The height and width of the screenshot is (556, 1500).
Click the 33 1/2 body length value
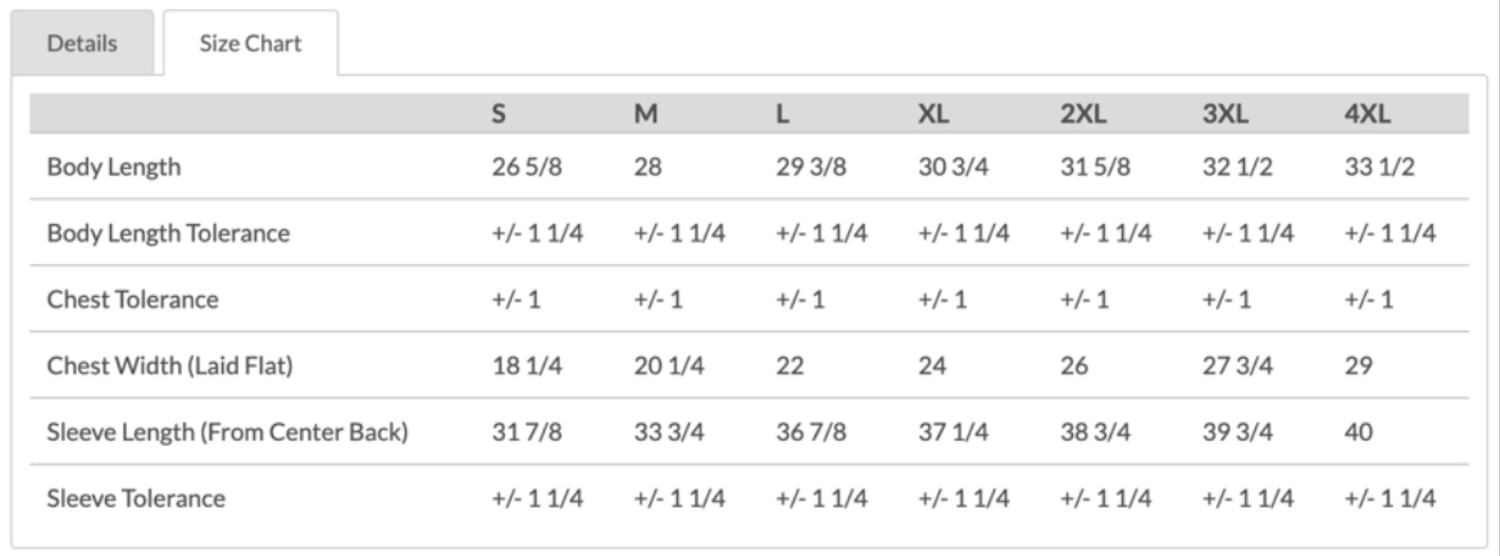[x=1380, y=167]
